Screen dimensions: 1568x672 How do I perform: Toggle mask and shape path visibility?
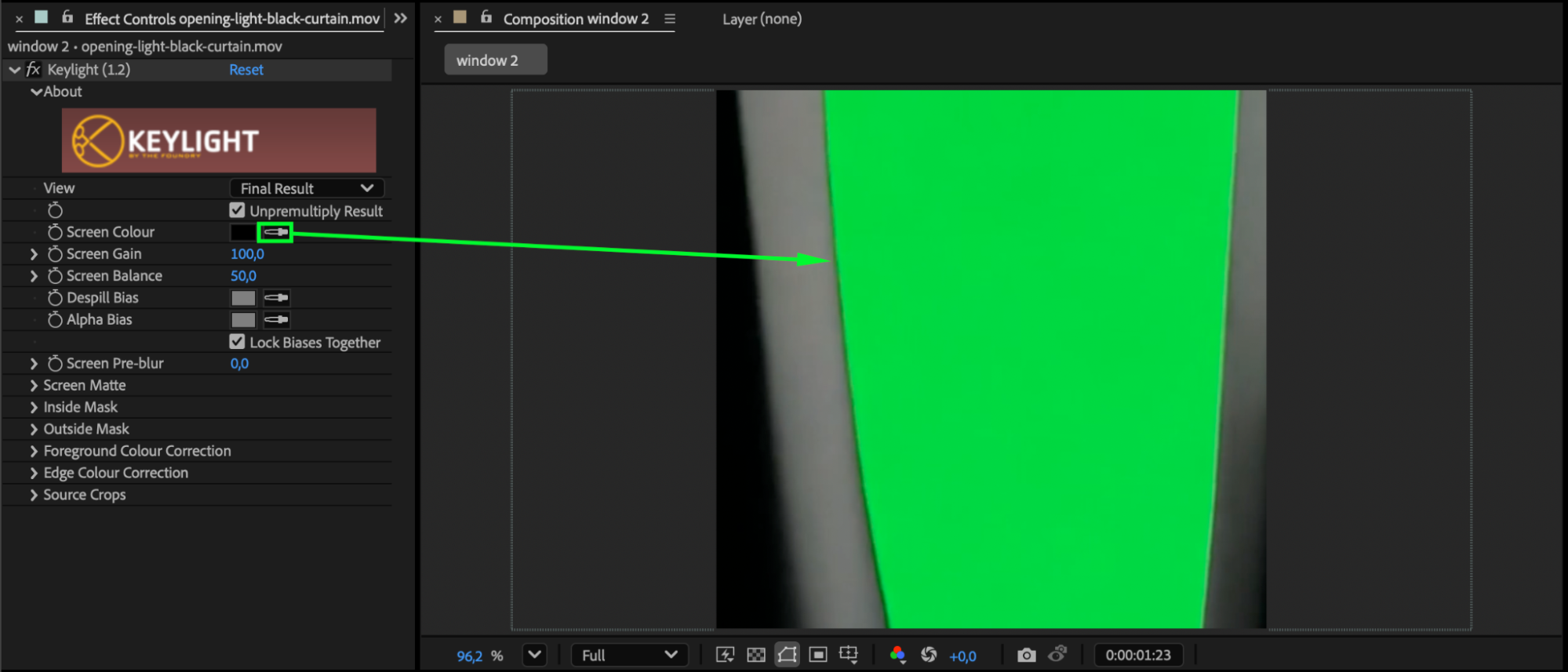787,655
